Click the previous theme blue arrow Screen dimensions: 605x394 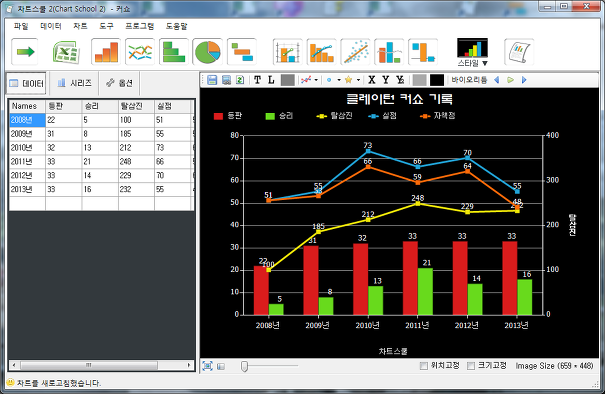tap(497, 80)
